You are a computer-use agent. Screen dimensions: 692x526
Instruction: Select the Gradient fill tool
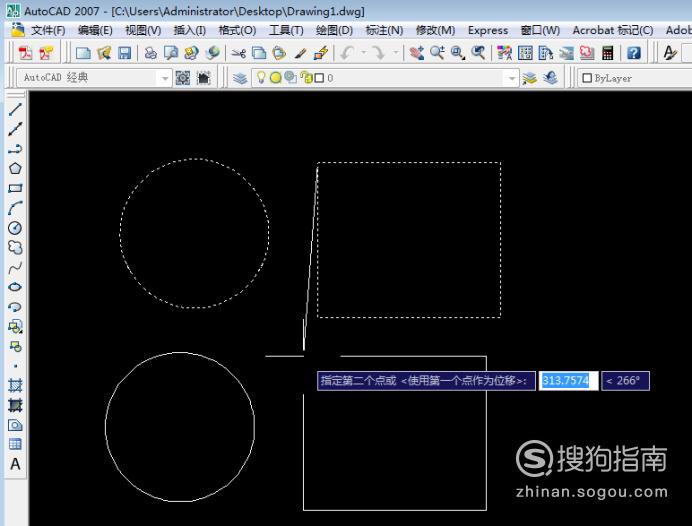tap(15, 405)
